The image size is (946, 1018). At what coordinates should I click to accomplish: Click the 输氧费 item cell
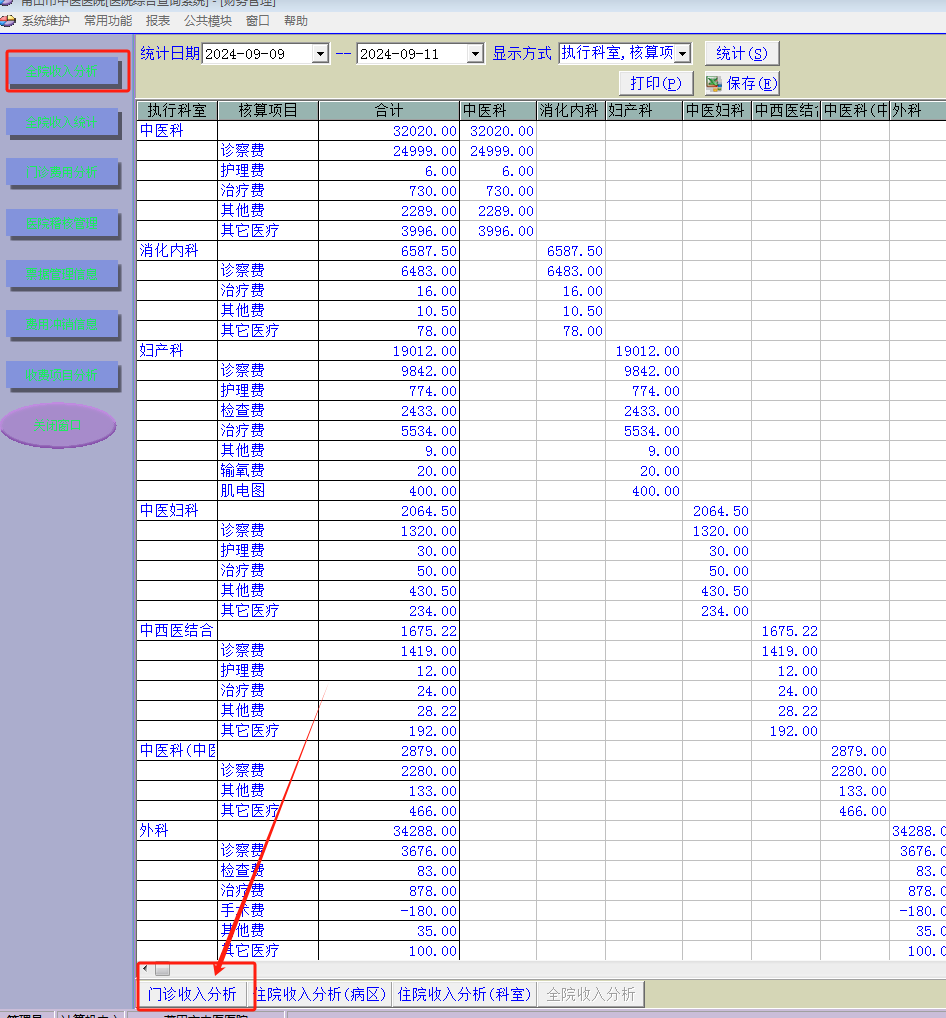coord(268,471)
